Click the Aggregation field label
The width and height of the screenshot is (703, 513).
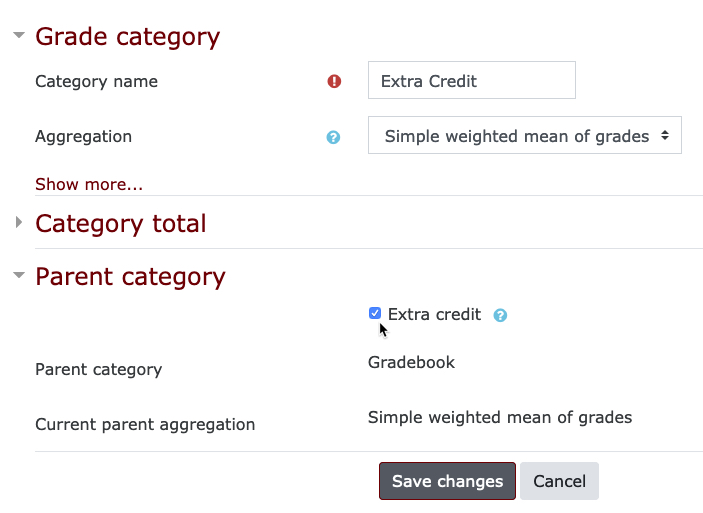[84, 137]
